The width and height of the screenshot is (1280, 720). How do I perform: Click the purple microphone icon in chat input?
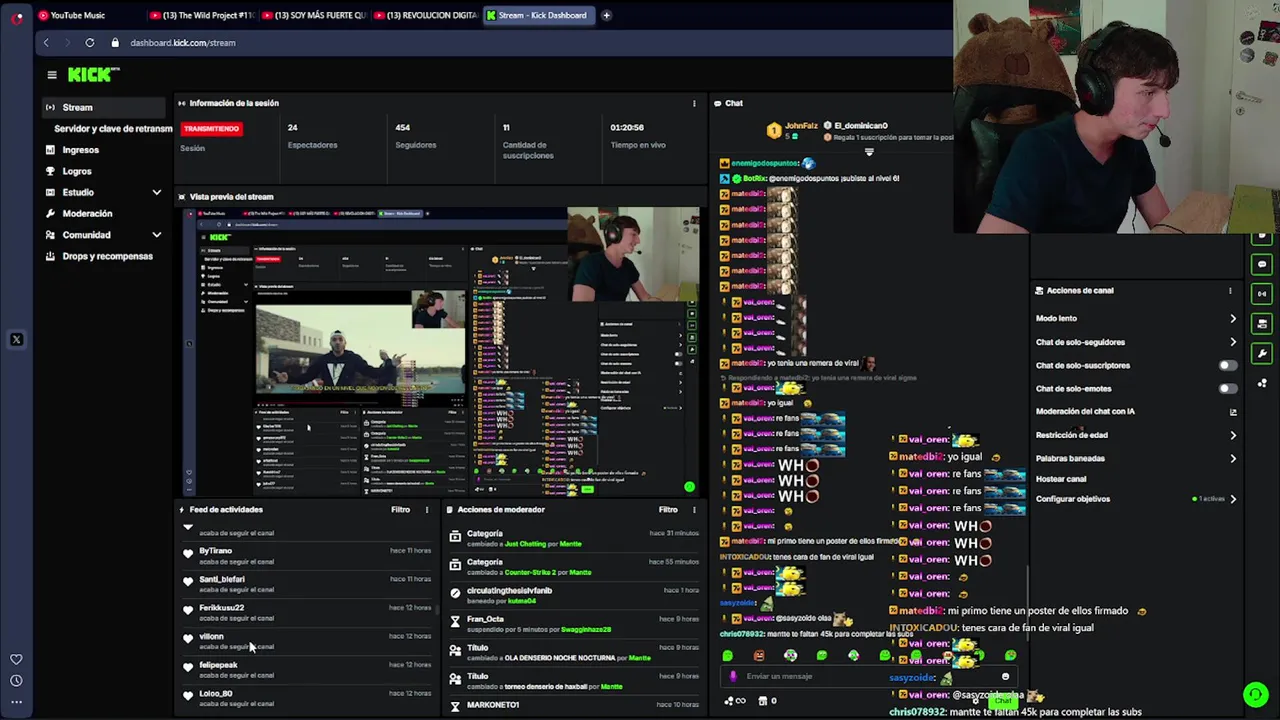[733, 676]
